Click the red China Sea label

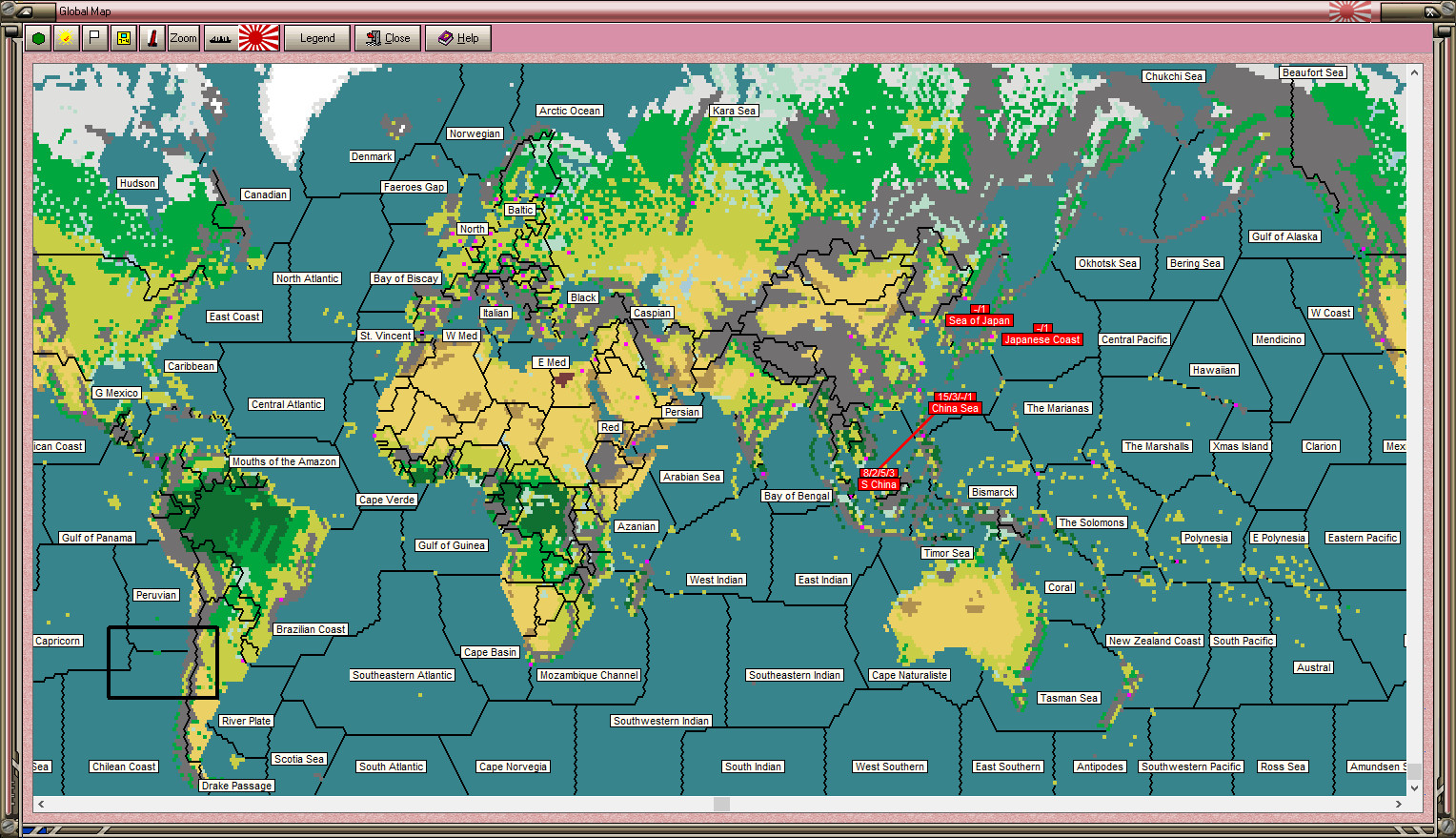tap(955, 408)
